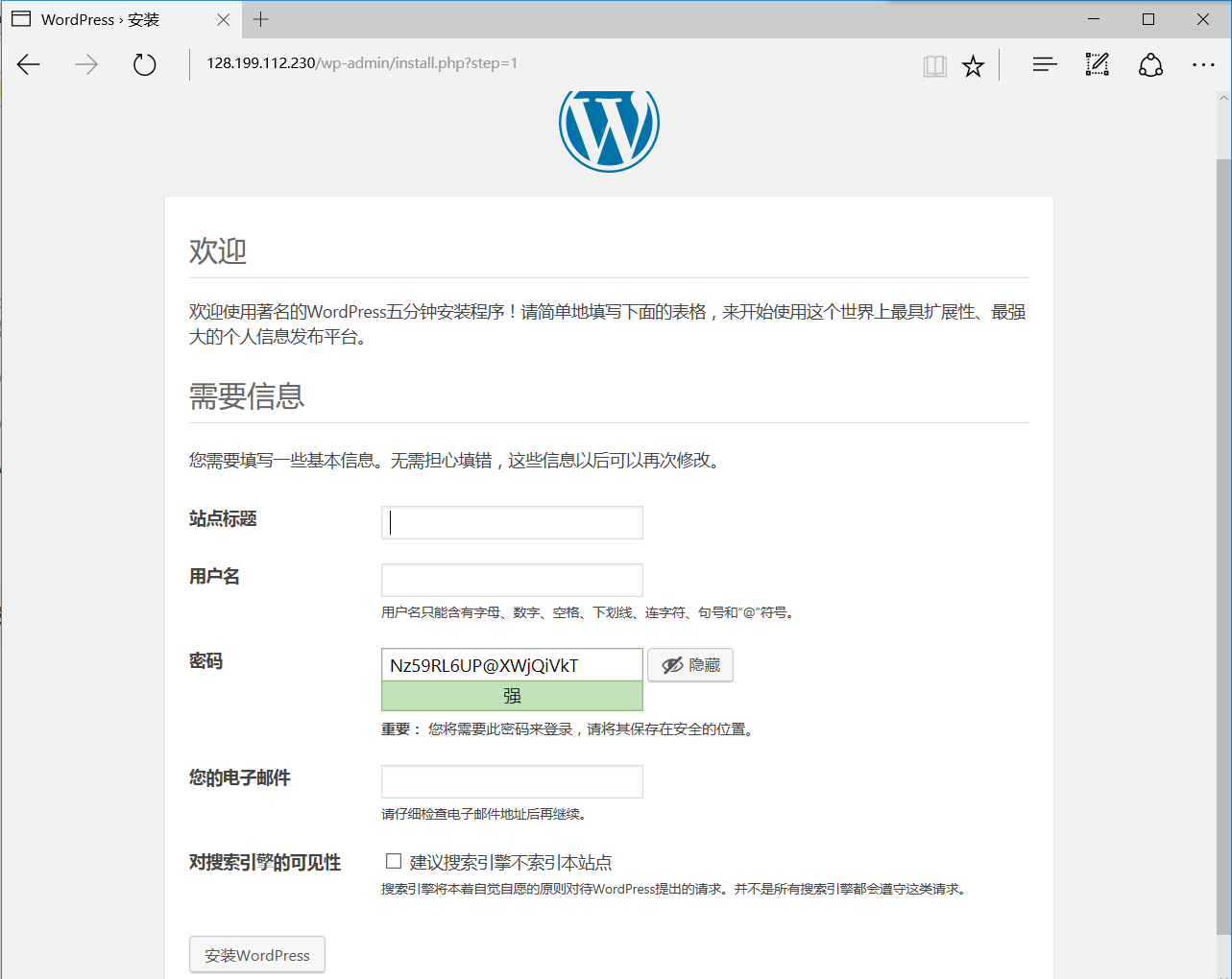Maximize the browser window
The image size is (1232, 979).
1148,19
